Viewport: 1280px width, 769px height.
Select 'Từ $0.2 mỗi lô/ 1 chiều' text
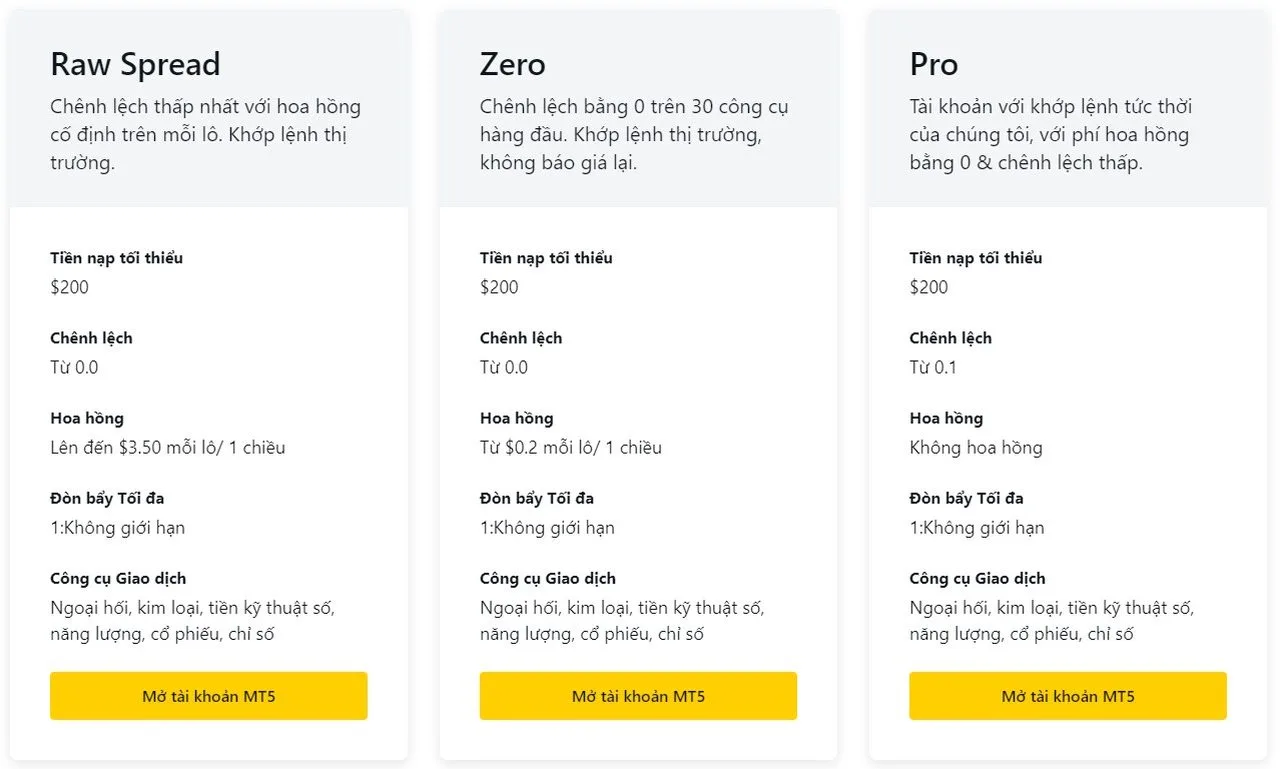pyautogui.click(x=570, y=447)
